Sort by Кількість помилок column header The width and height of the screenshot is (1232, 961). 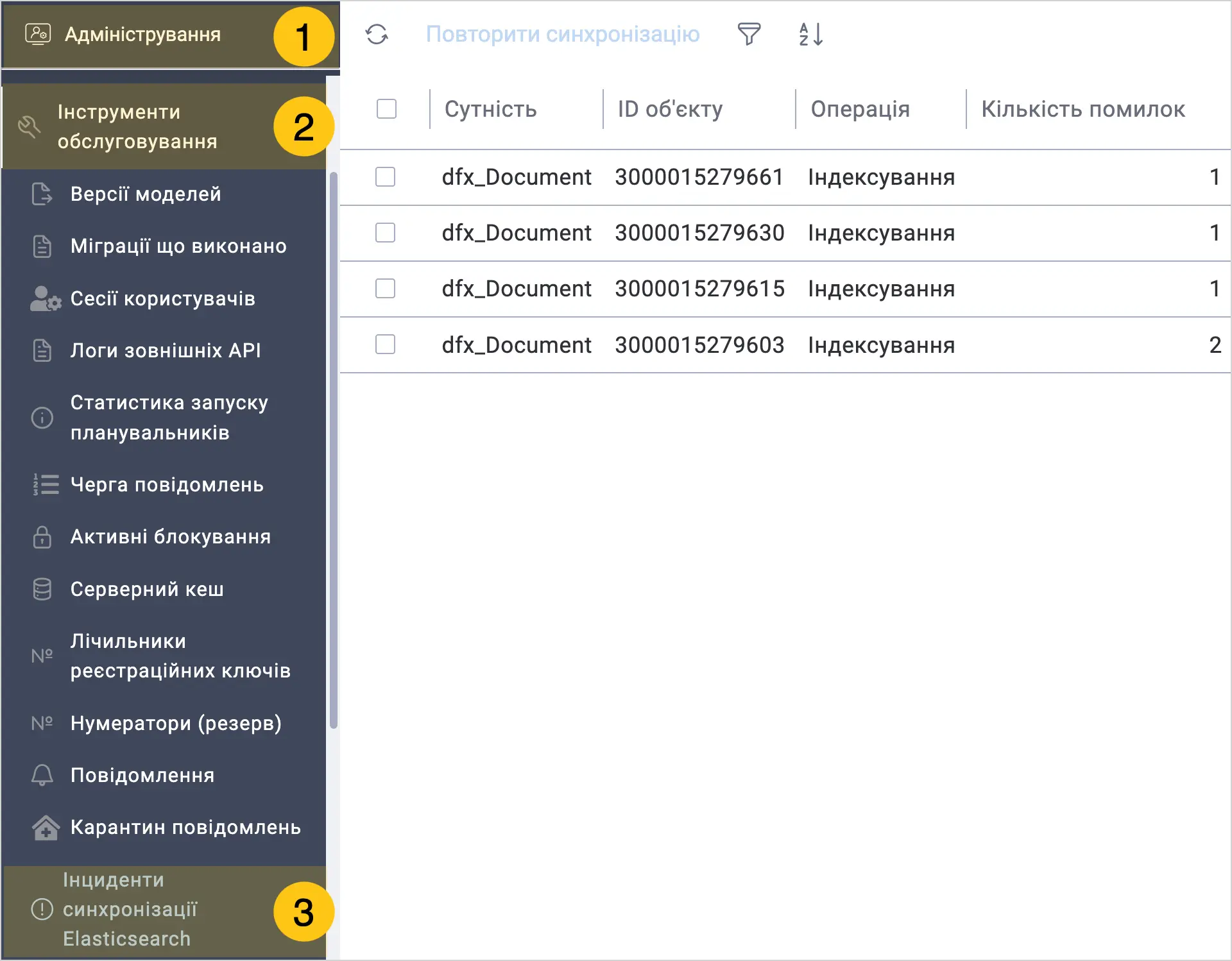[x=1083, y=109]
